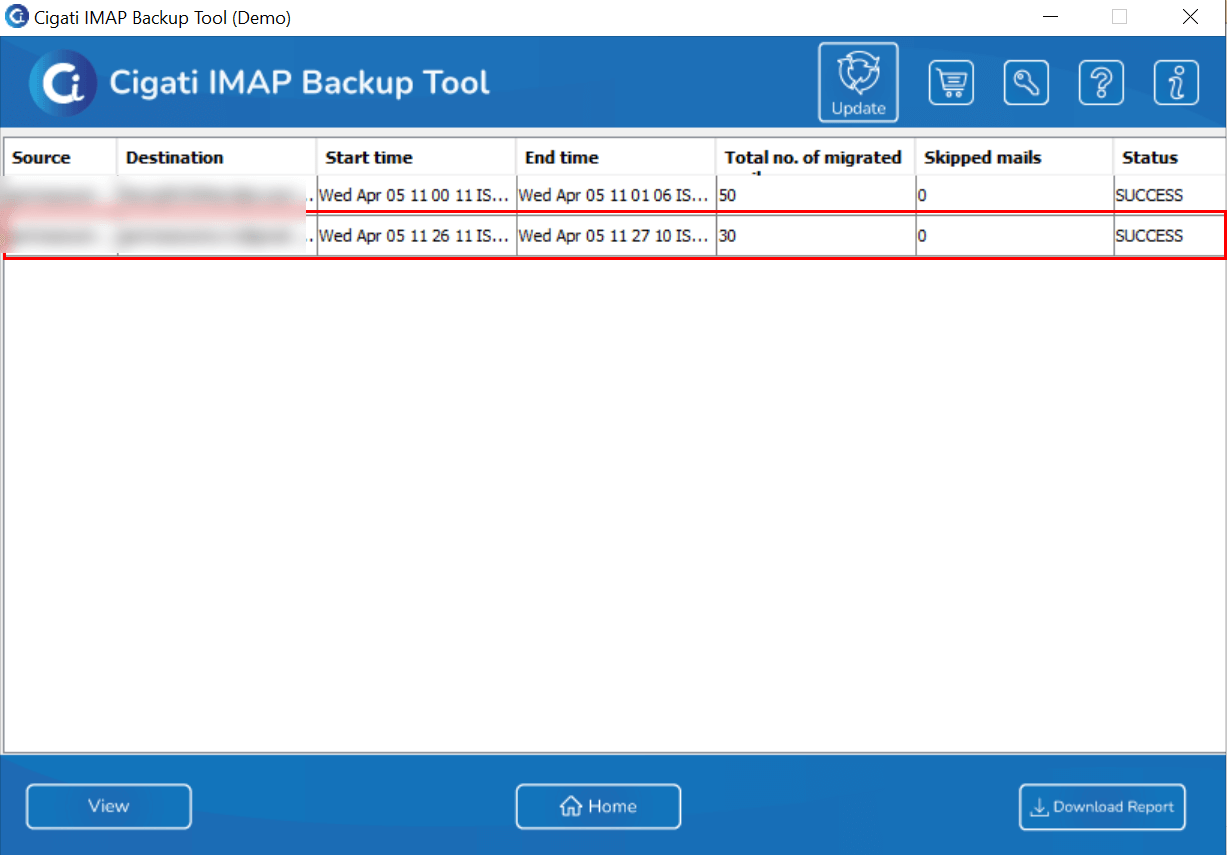Viewport: 1227px width, 855px height.
Task: Click the Update icon in the header
Action: click(858, 82)
